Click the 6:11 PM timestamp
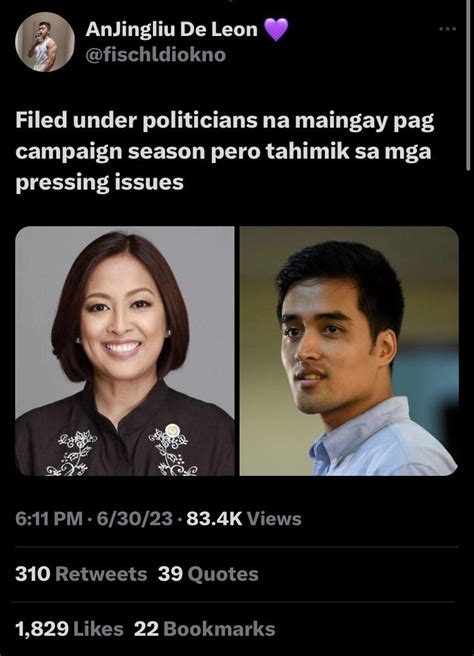 49,519
